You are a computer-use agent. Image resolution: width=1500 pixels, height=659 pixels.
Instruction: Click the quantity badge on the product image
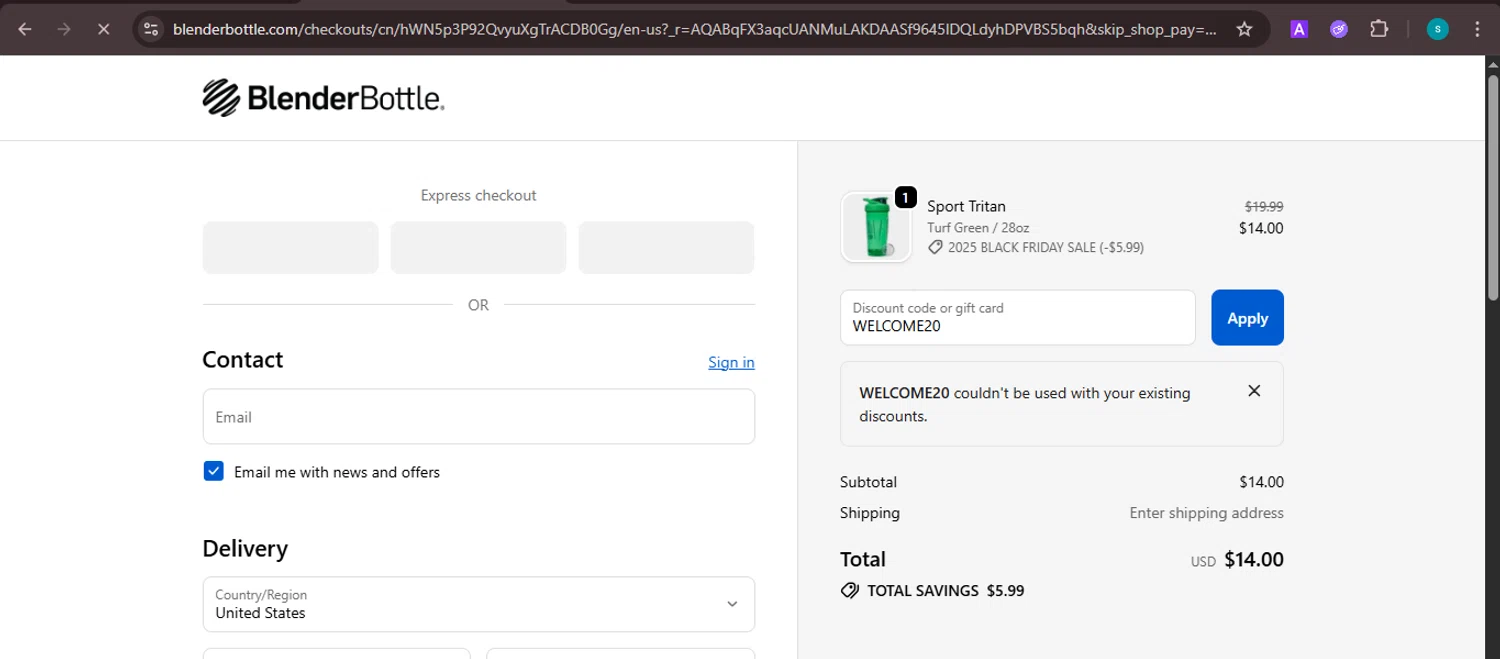[x=905, y=198]
